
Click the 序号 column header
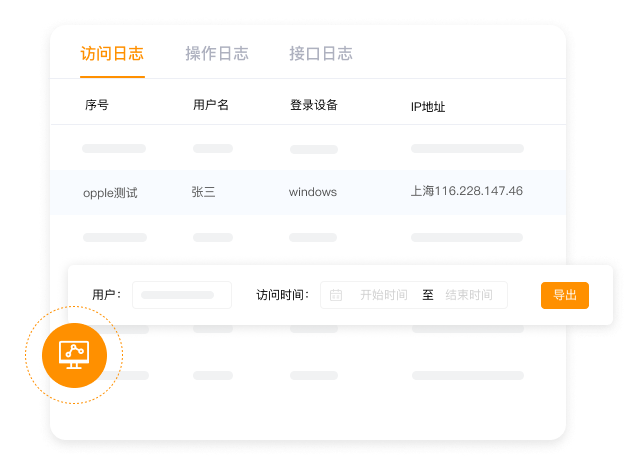pos(96,105)
